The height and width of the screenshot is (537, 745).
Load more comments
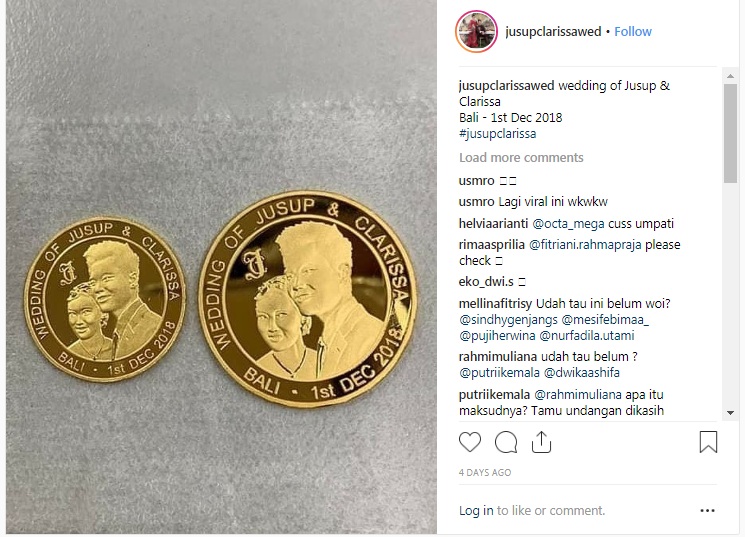pos(521,157)
